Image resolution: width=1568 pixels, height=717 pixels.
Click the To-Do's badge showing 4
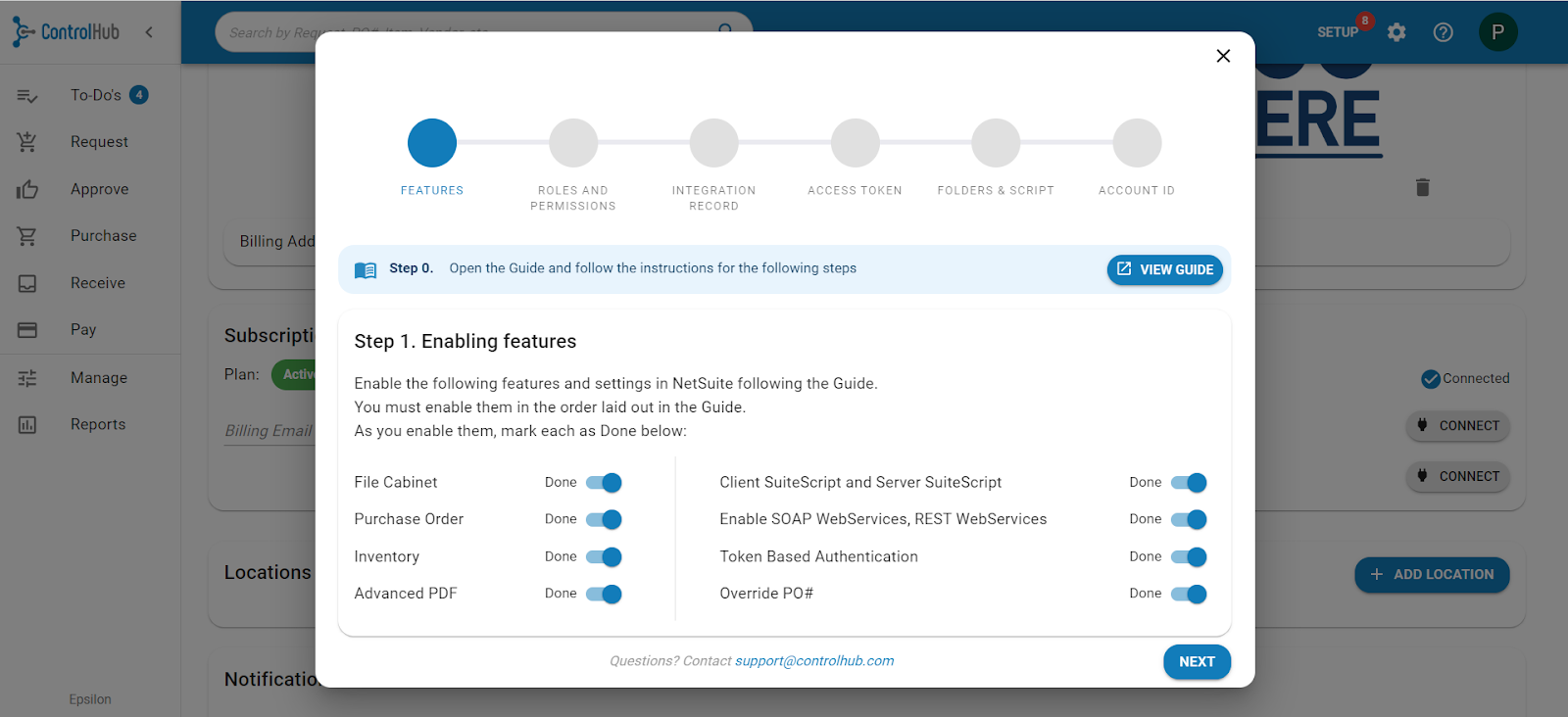[139, 95]
